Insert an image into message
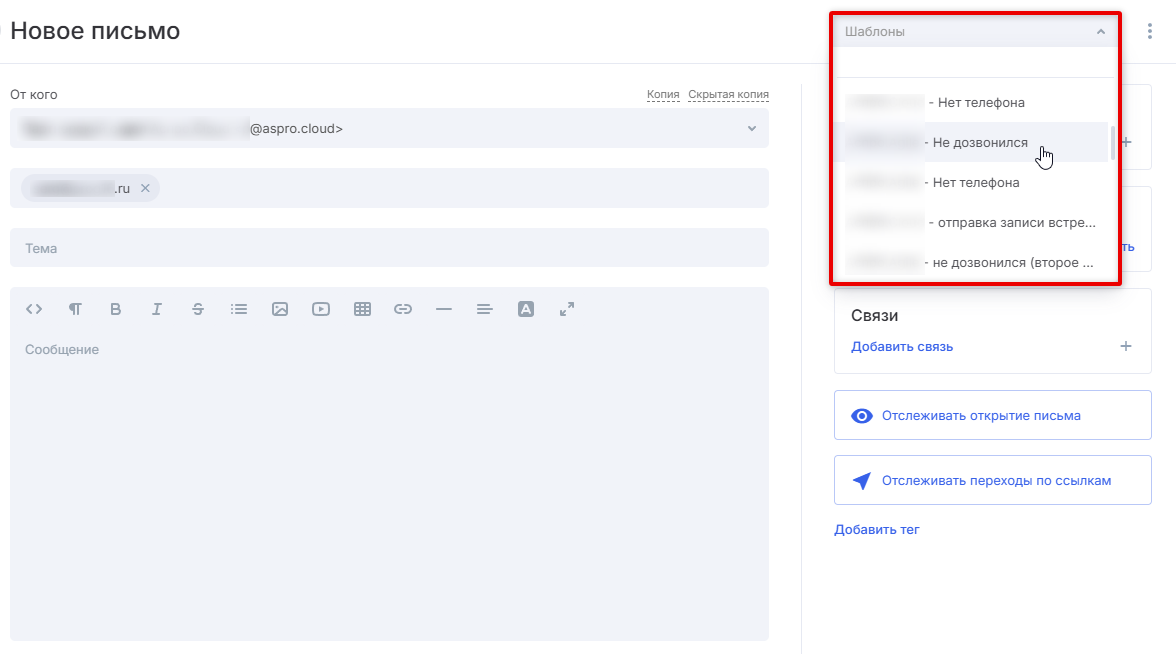The height and width of the screenshot is (654, 1176). 280,309
